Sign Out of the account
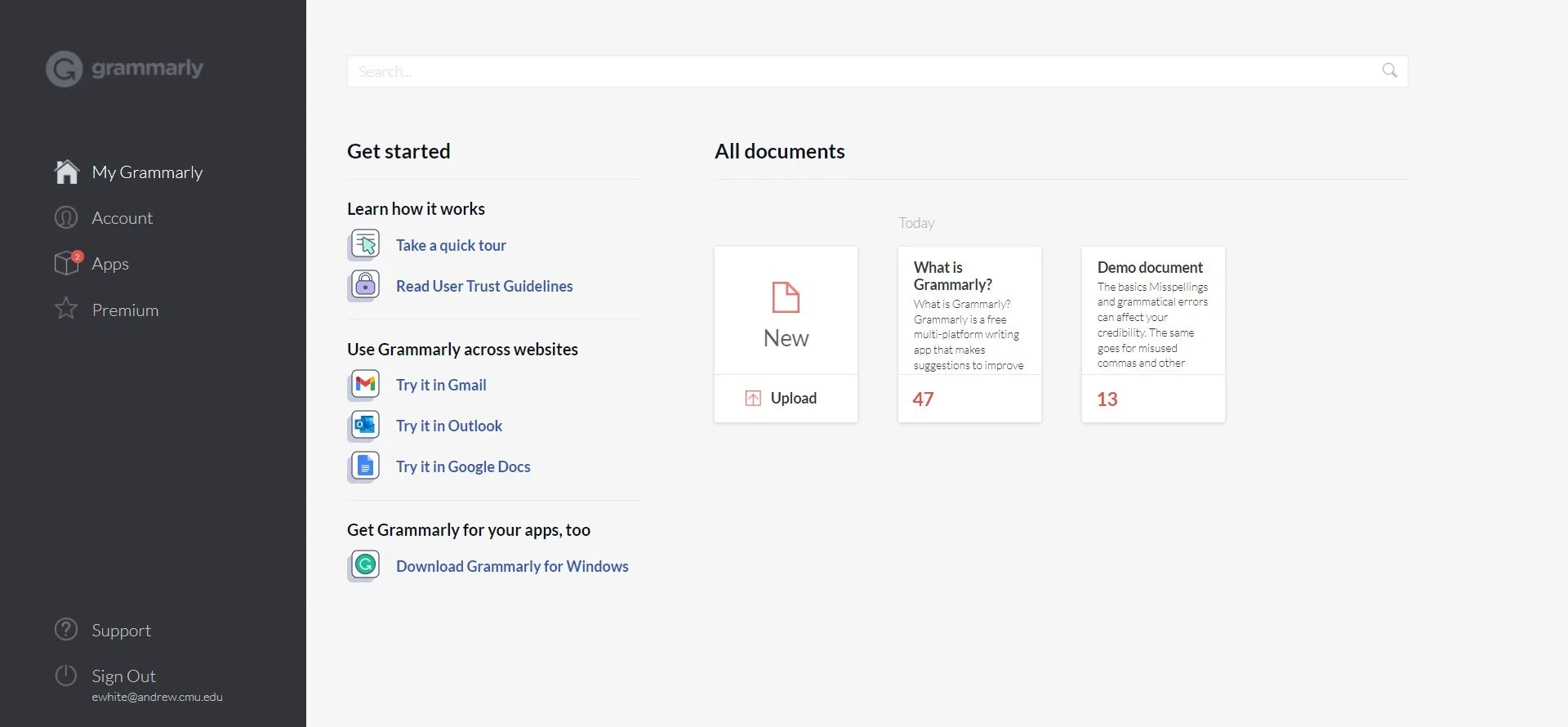The image size is (1568, 727). click(123, 676)
